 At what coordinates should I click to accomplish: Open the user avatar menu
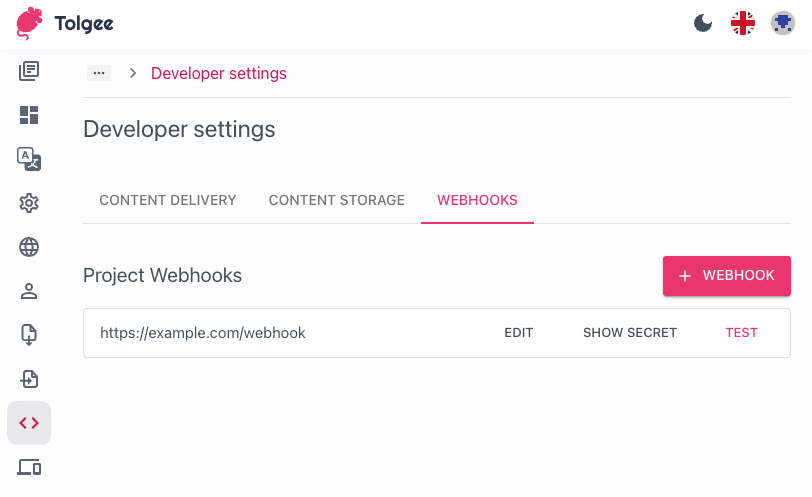tap(783, 23)
